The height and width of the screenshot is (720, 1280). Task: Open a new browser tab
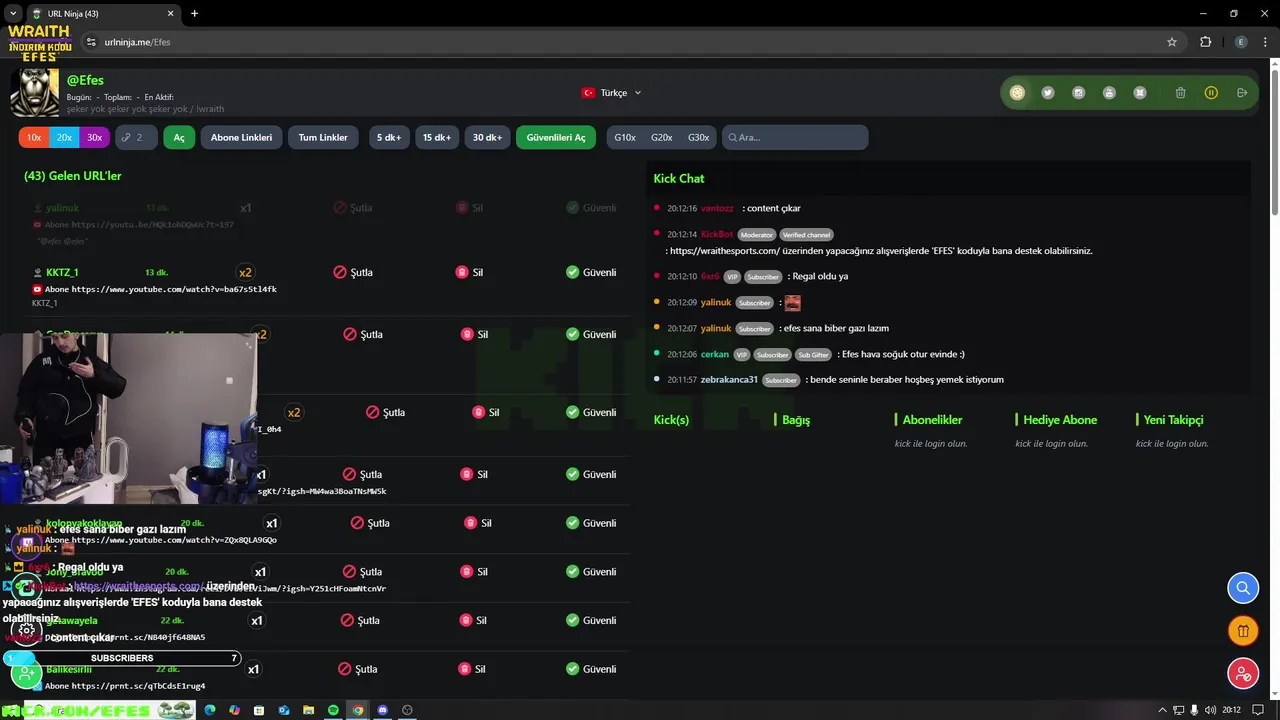coord(194,14)
